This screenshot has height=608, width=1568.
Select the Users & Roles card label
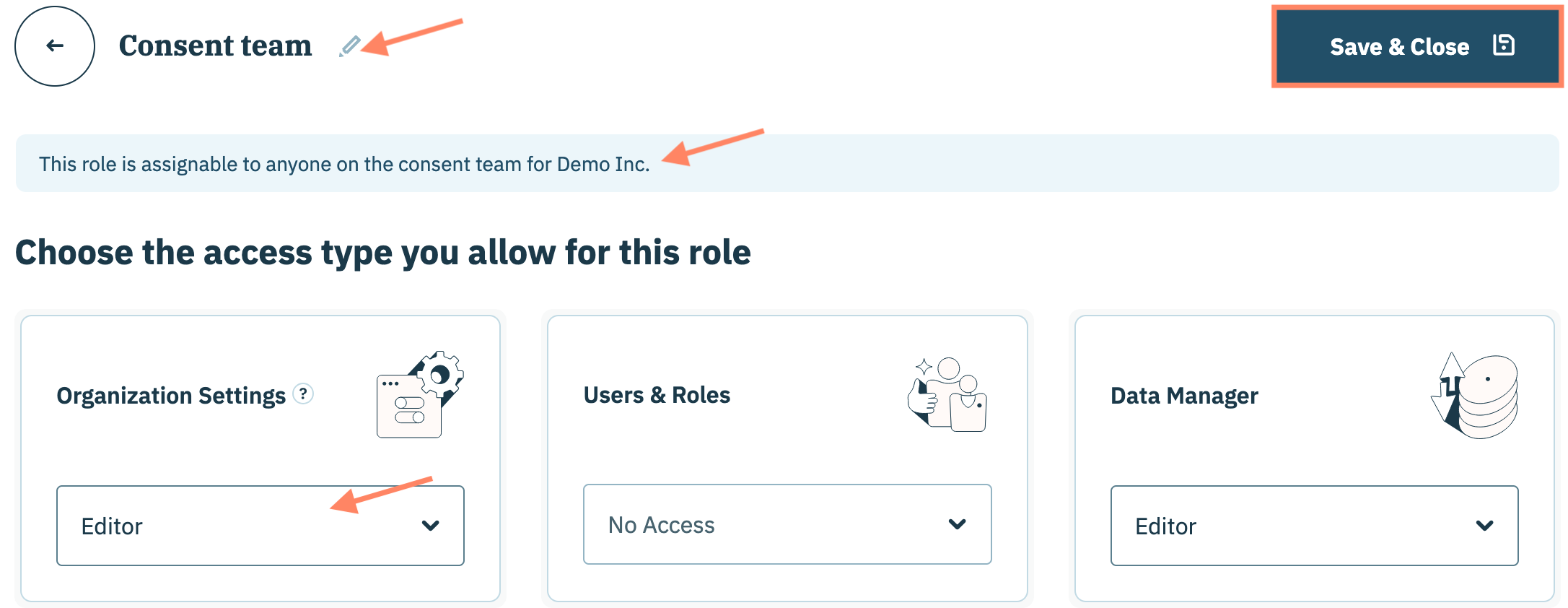click(657, 395)
